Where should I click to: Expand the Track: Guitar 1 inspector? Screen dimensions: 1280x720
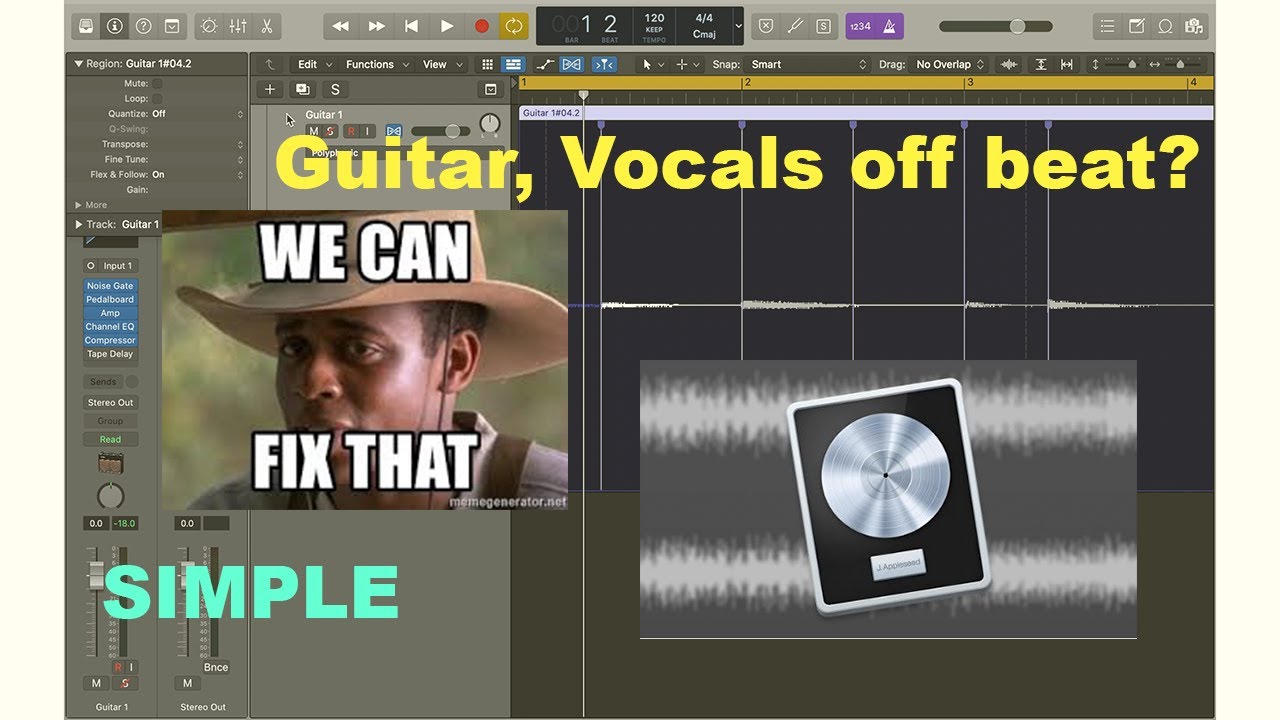point(79,225)
